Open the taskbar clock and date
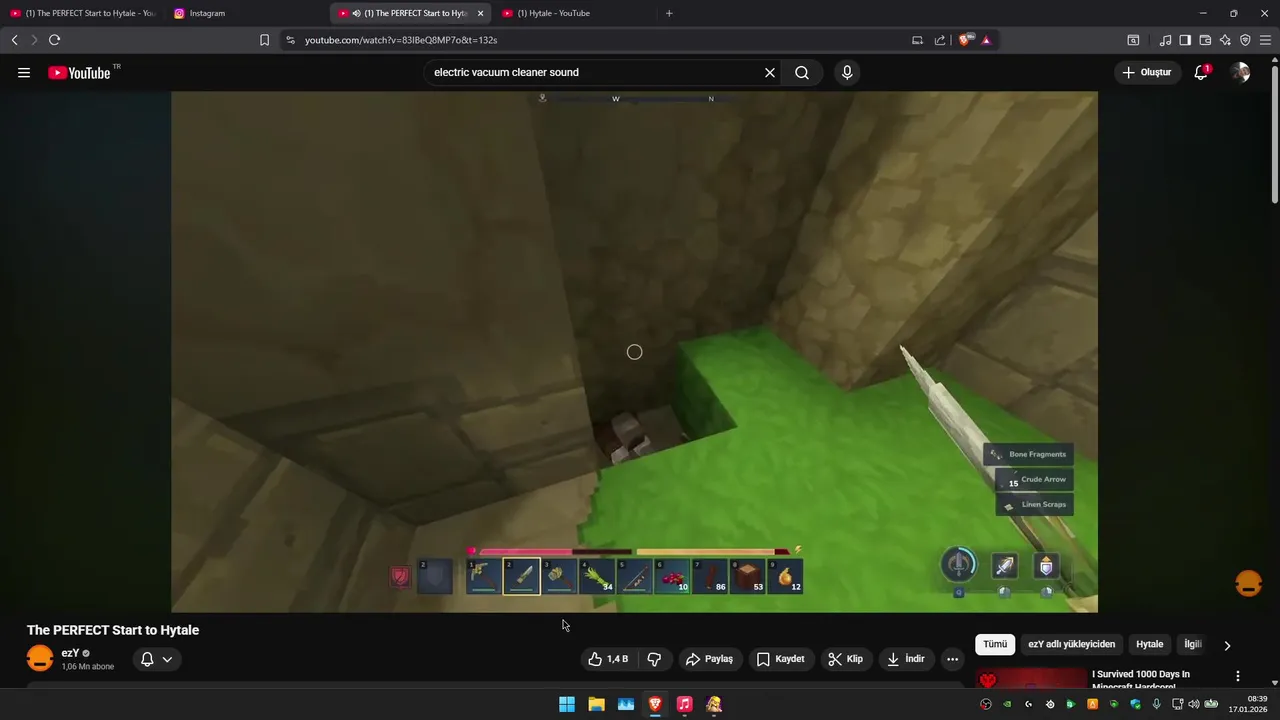This screenshot has width=1280, height=720. pyautogui.click(x=1250, y=704)
